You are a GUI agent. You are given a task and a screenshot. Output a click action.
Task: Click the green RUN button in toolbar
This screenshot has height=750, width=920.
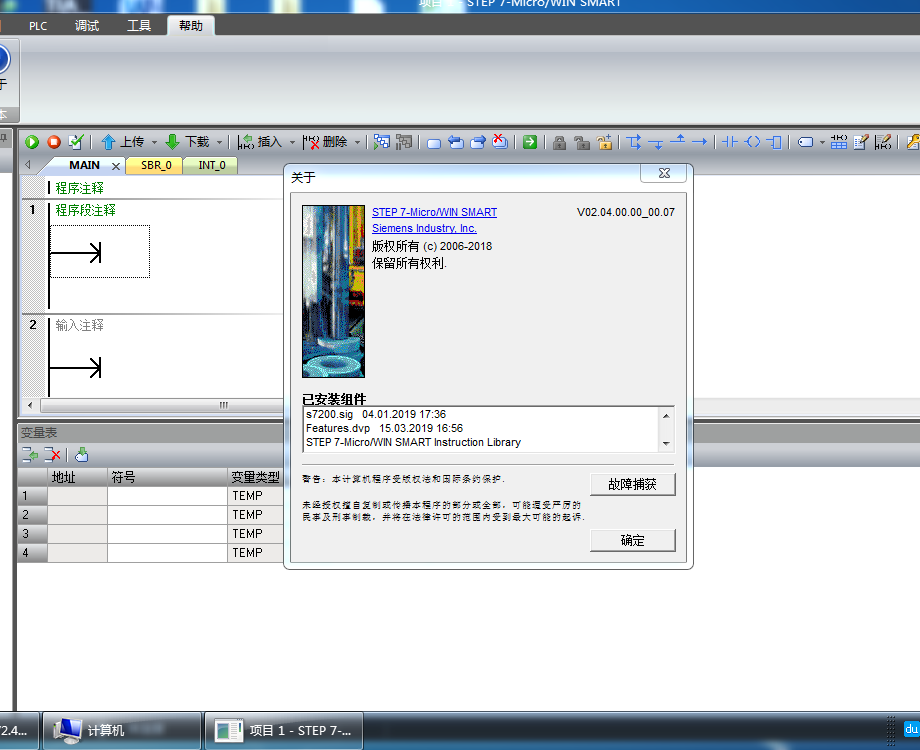coord(32,142)
